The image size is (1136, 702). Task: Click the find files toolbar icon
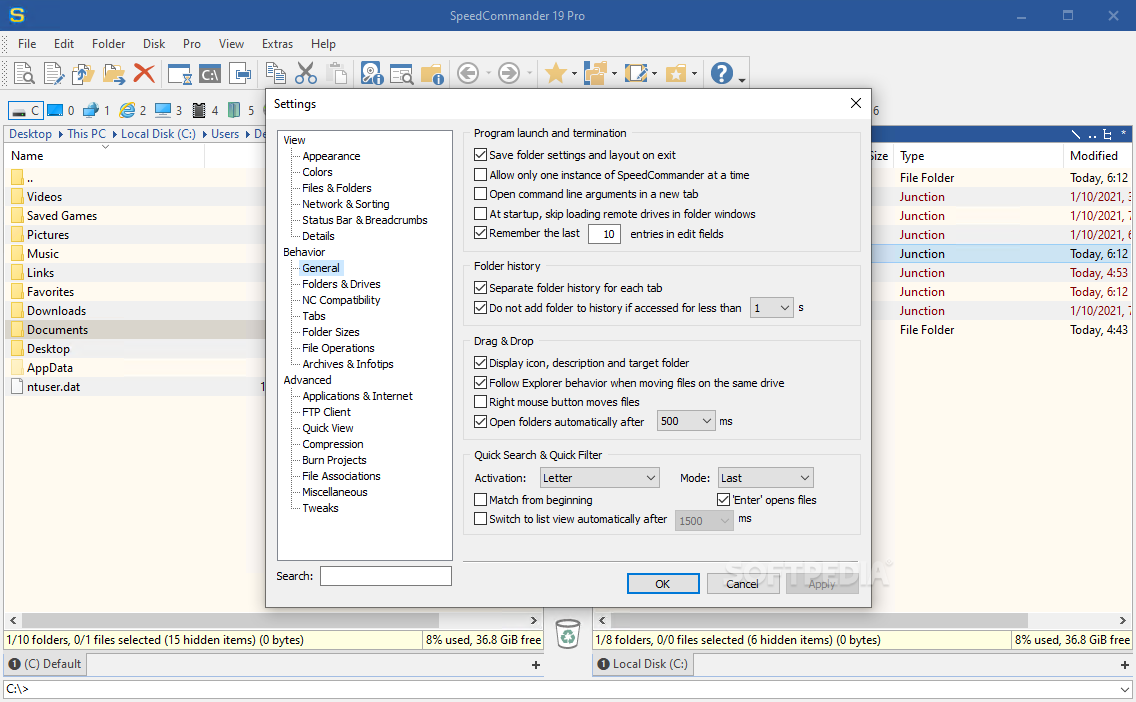pyautogui.click(x=401, y=73)
